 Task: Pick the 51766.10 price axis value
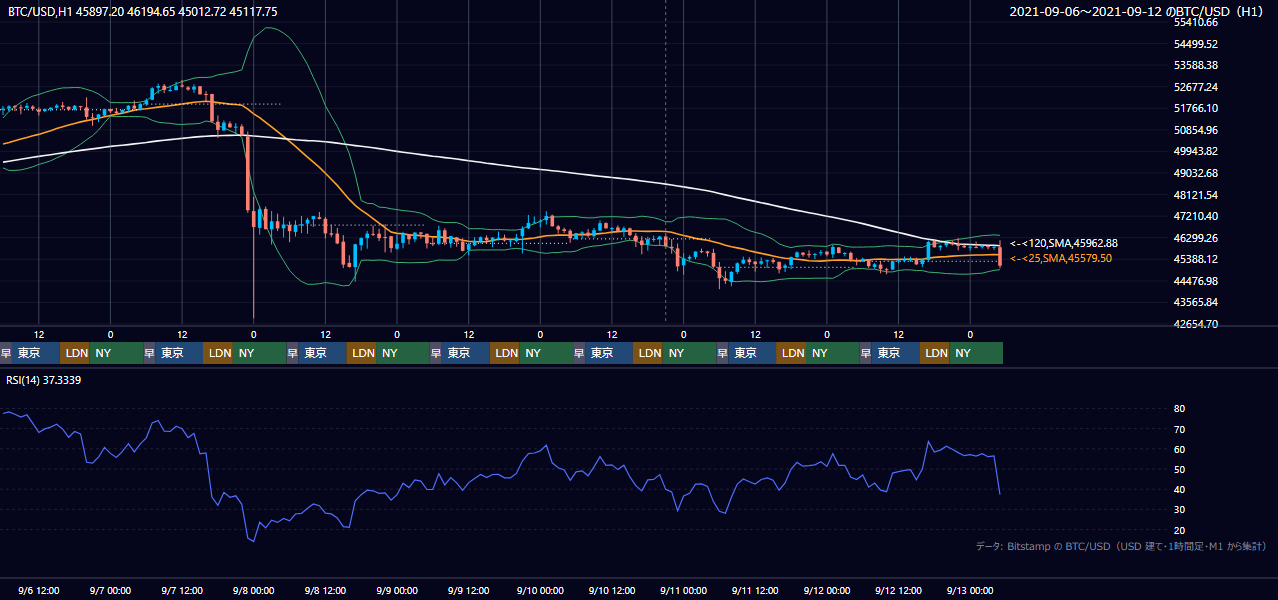tap(1196, 108)
